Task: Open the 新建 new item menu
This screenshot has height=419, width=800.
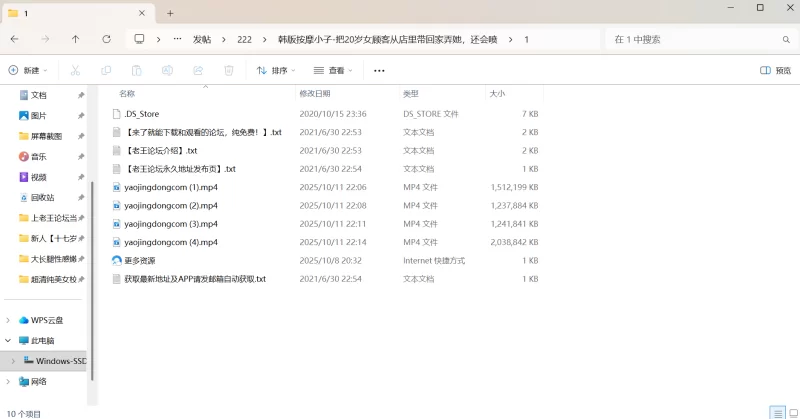Action: point(29,71)
